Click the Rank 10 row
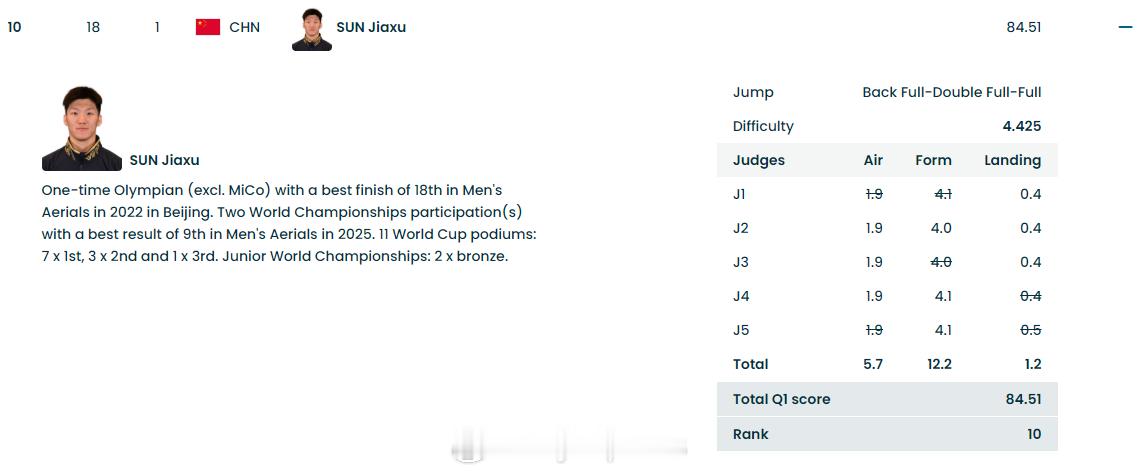The width and height of the screenshot is (1141, 475). point(887,434)
